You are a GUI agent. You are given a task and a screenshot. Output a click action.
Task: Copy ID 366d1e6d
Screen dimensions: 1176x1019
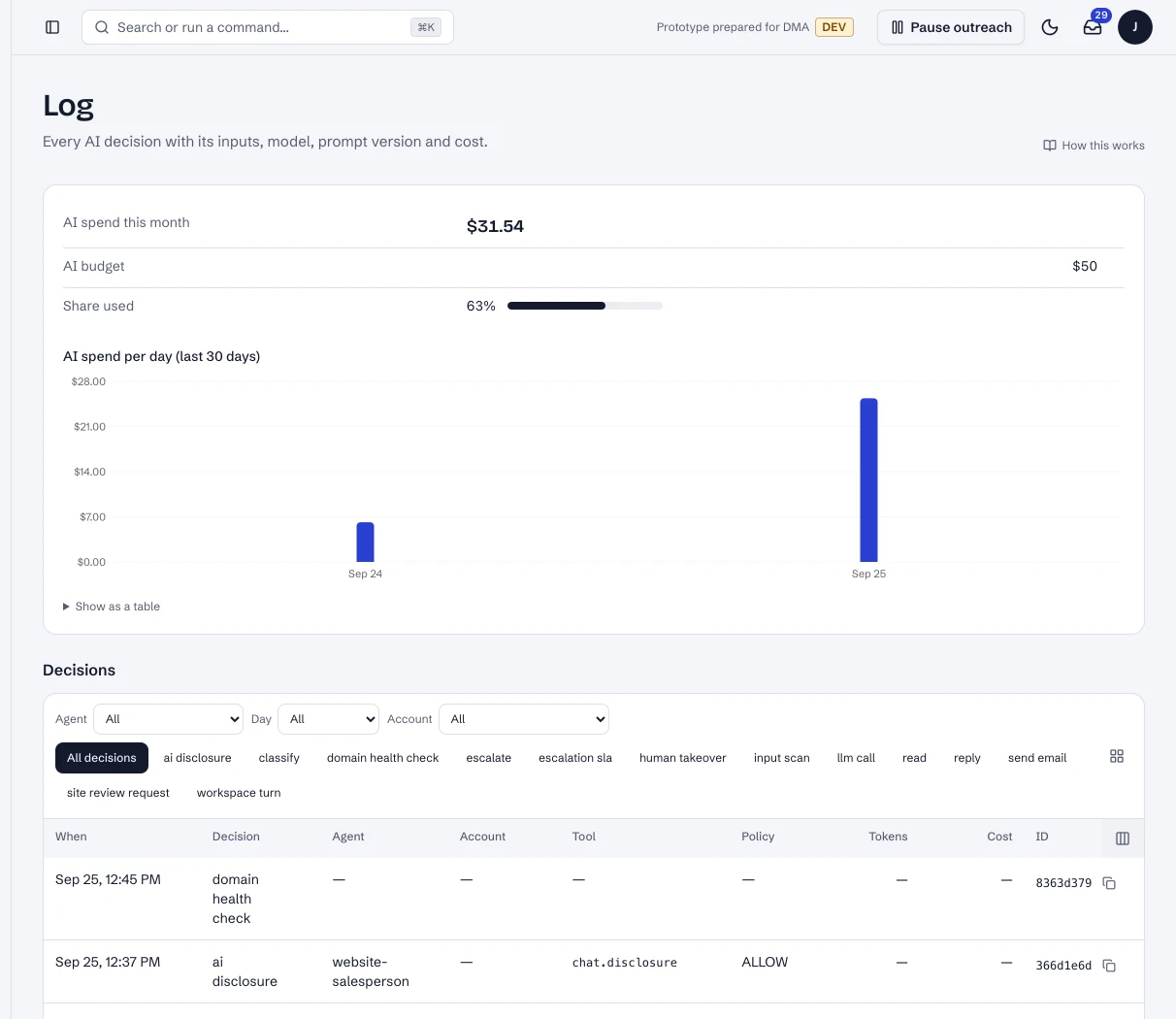[1109, 966]
